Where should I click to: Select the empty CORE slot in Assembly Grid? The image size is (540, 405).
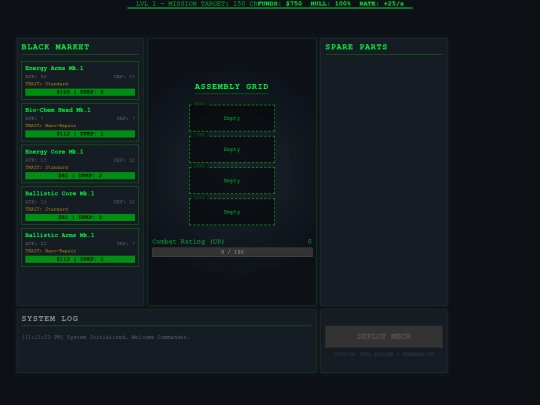(x=232, y=149)
